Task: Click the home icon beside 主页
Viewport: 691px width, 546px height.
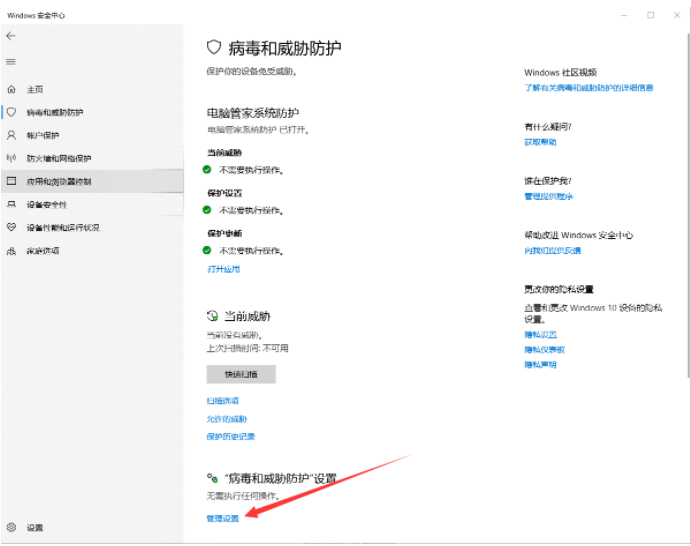Action: click(x=11, y=89)
